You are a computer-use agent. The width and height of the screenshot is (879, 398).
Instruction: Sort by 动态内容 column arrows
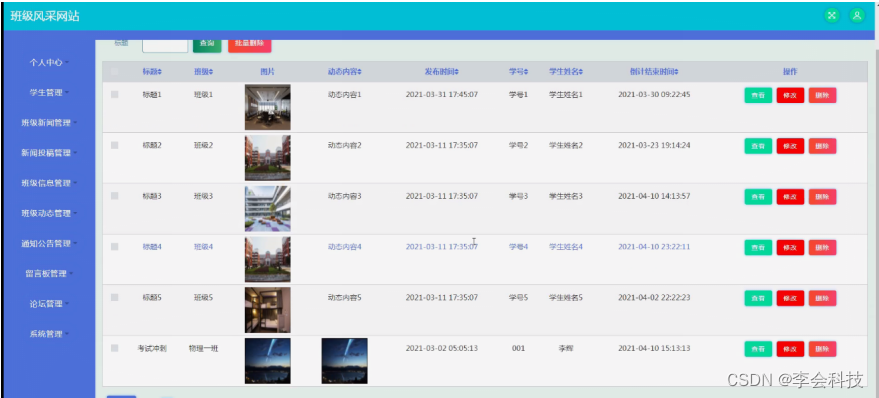click(359, 72)
